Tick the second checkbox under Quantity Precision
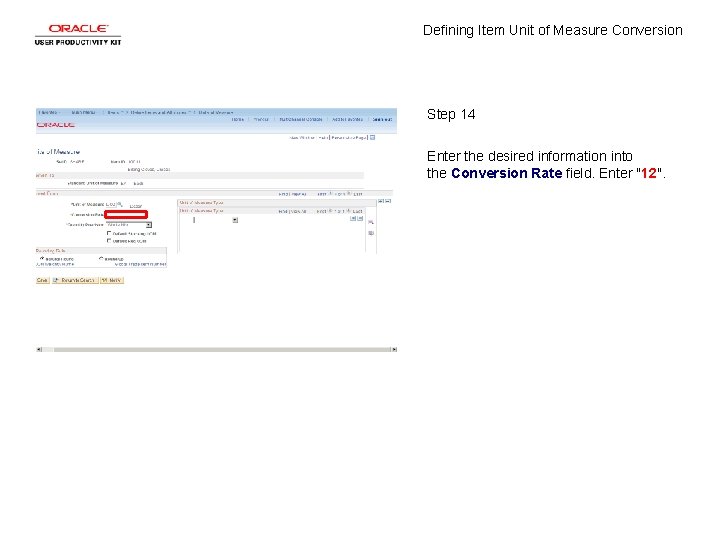 coord(109,241)
